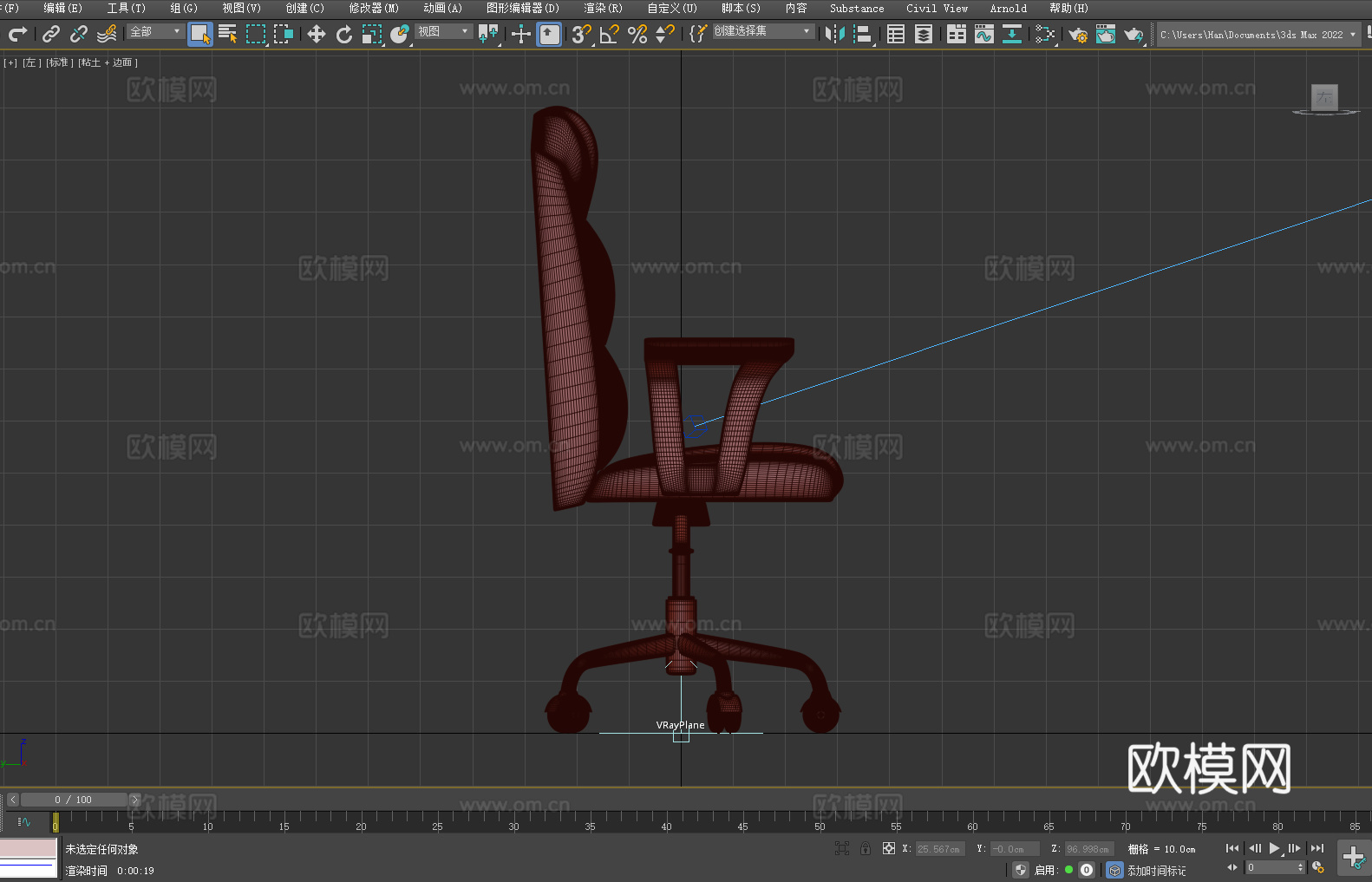Image resolution: width=1372 pixels, height=882 pixels.
Task: Click the Redo arrow icon
Action: pyautogui.click(x=17, y=34)
